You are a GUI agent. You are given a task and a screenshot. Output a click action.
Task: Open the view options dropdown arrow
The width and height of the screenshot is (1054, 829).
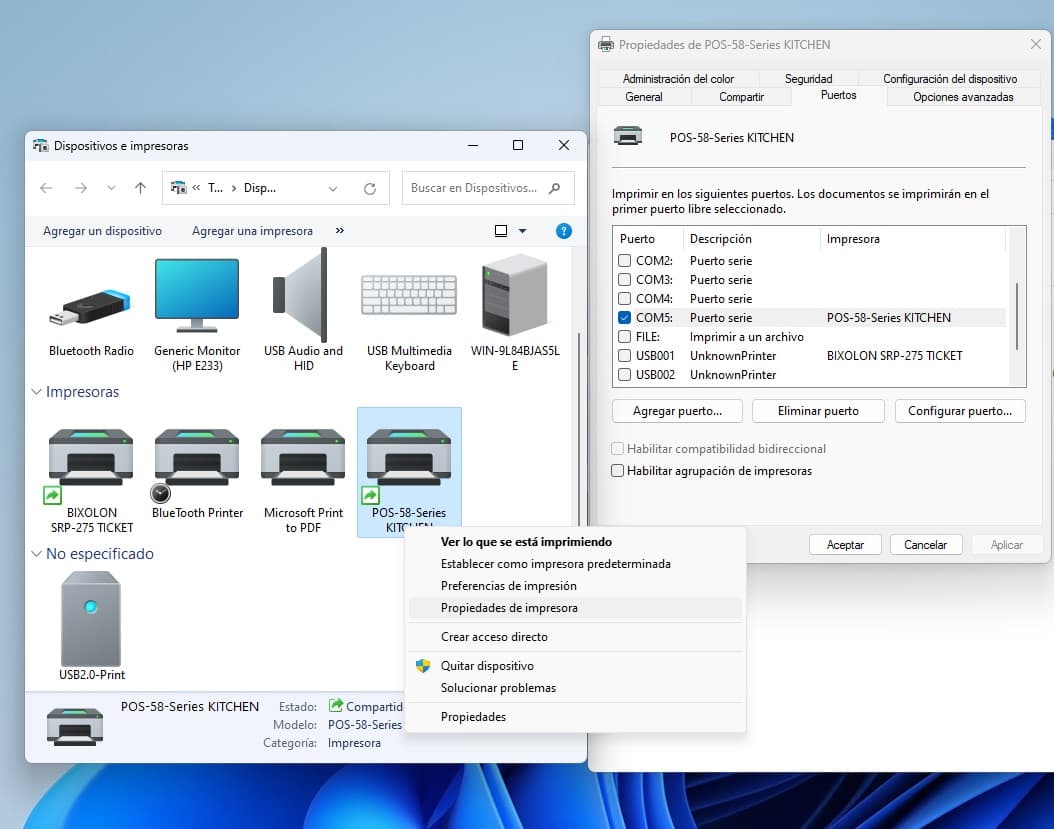[522, 231]
